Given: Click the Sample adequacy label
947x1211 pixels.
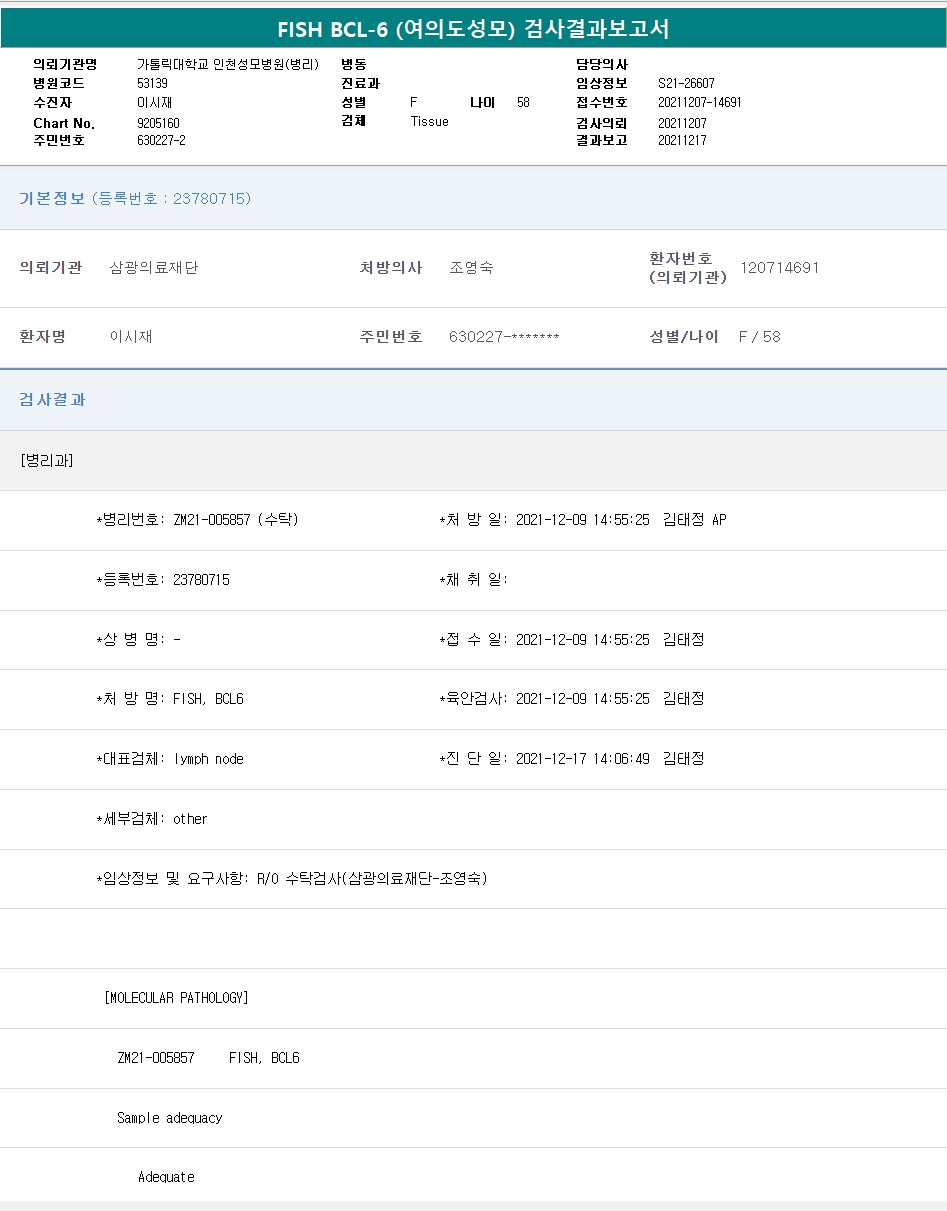Looking at the screenshot, I should [169, 1118].
